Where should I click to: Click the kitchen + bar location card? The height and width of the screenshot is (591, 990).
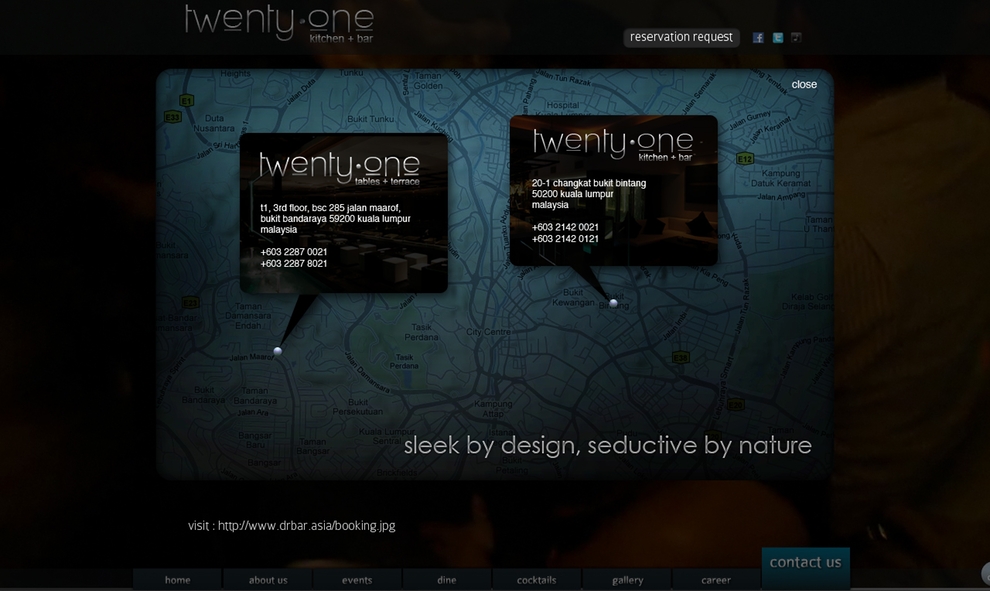tap(613, 190)
